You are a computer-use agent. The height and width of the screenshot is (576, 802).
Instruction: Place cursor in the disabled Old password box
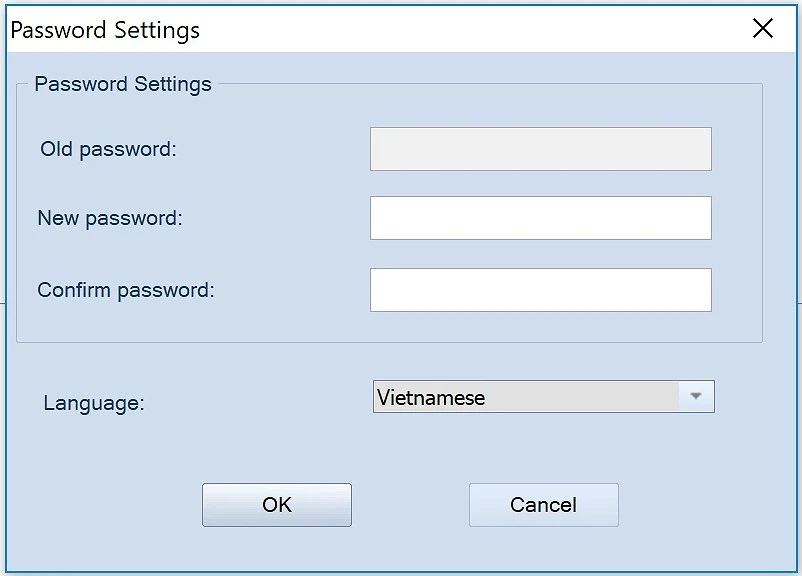540,149
